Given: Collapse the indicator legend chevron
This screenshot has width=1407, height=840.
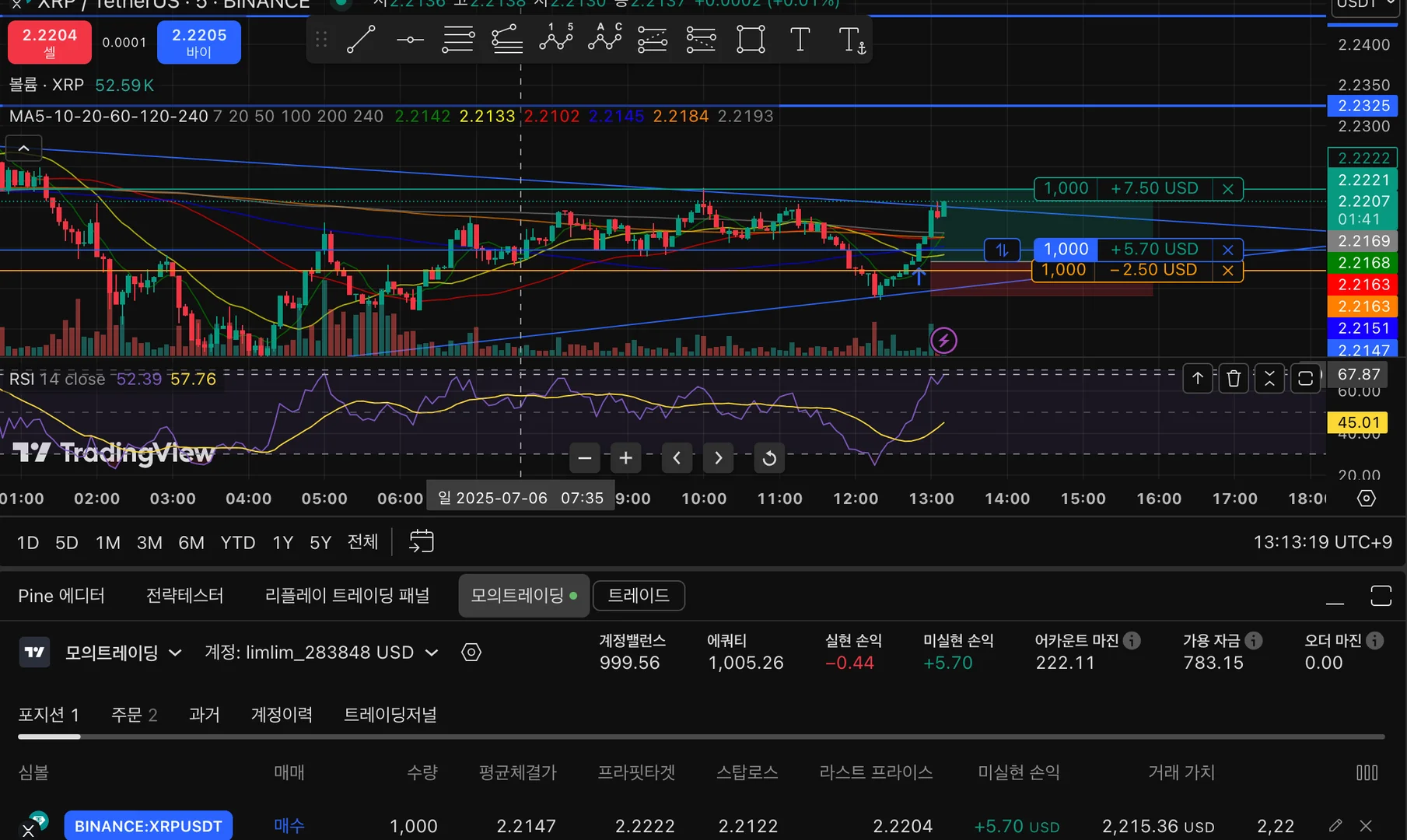Looking at the screenshot, I should coord(24,148).
